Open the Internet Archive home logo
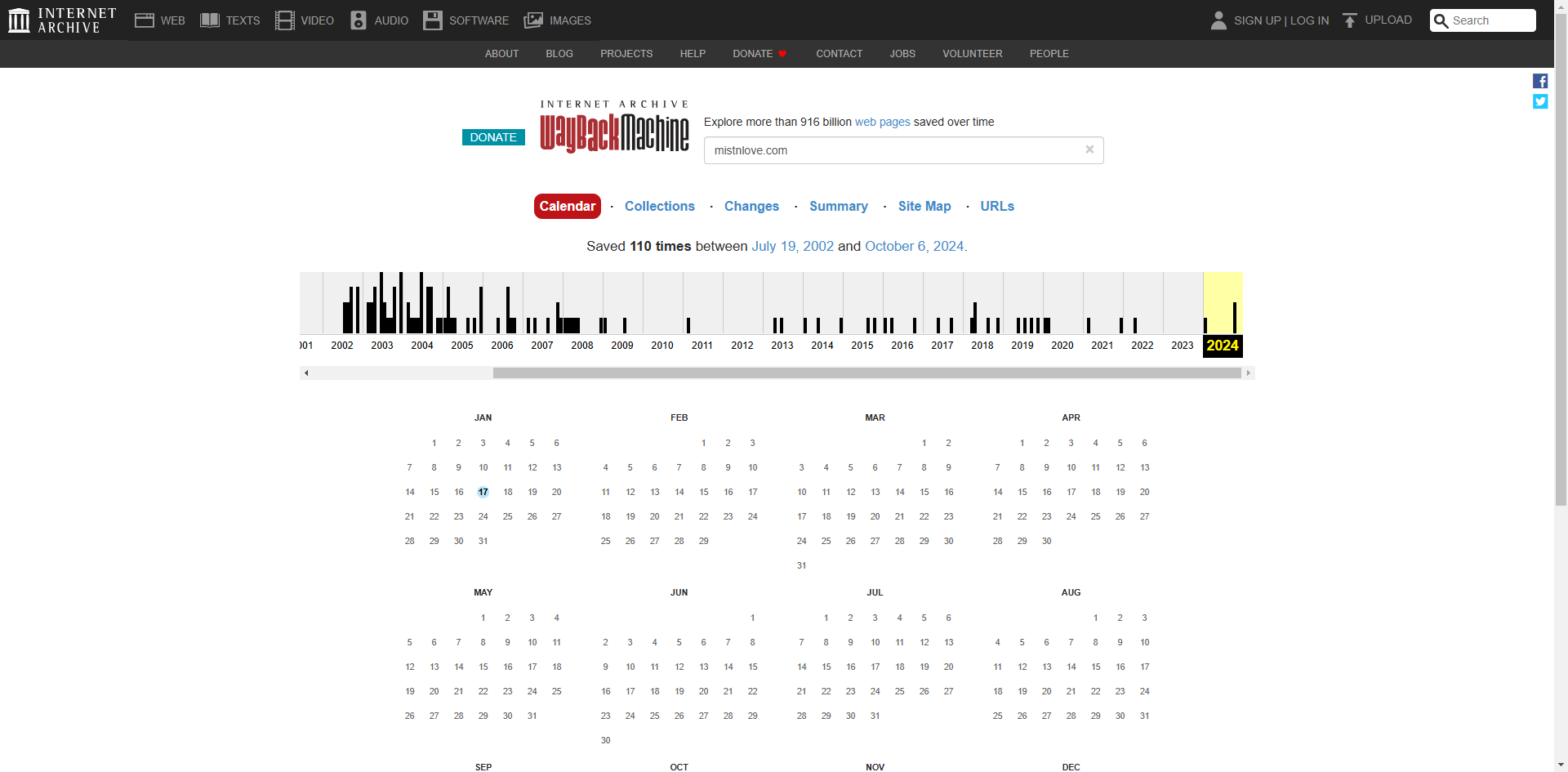 [62, 20]
